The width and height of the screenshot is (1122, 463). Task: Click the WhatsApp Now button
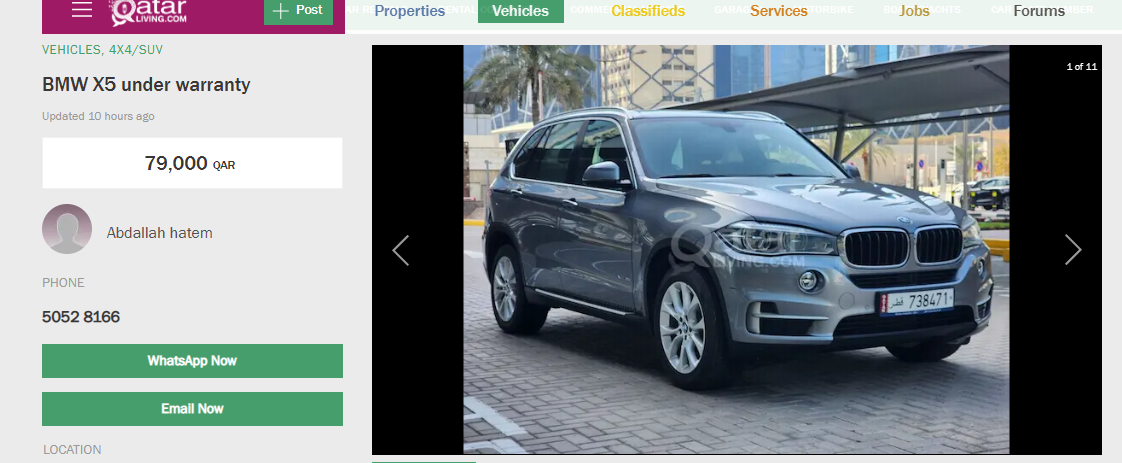pyautogui.click(x=192, y=361)
